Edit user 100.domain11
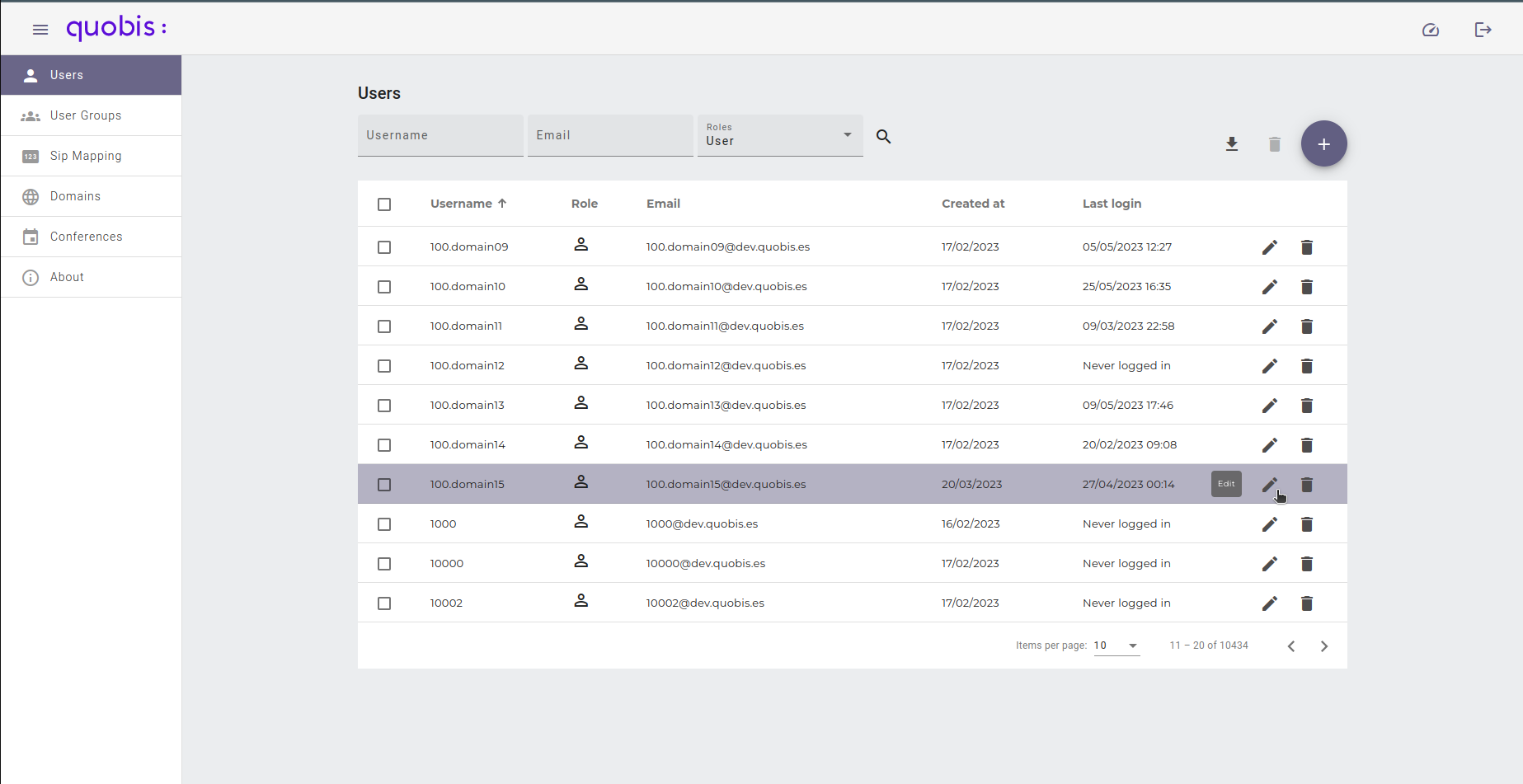Screen dimensions: 1523x784 [1270, 326]
